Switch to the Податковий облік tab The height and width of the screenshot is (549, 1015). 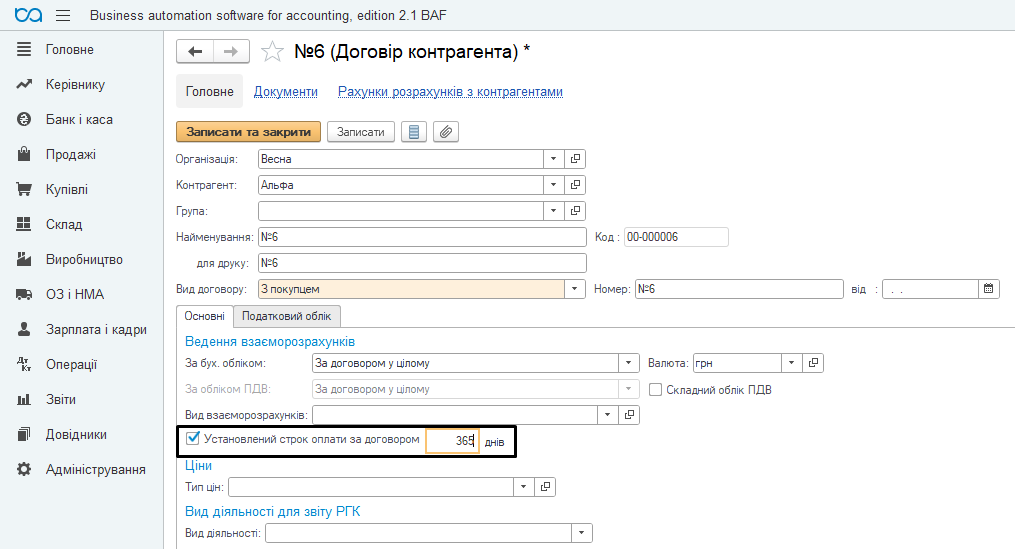click(x=286, y=316)
